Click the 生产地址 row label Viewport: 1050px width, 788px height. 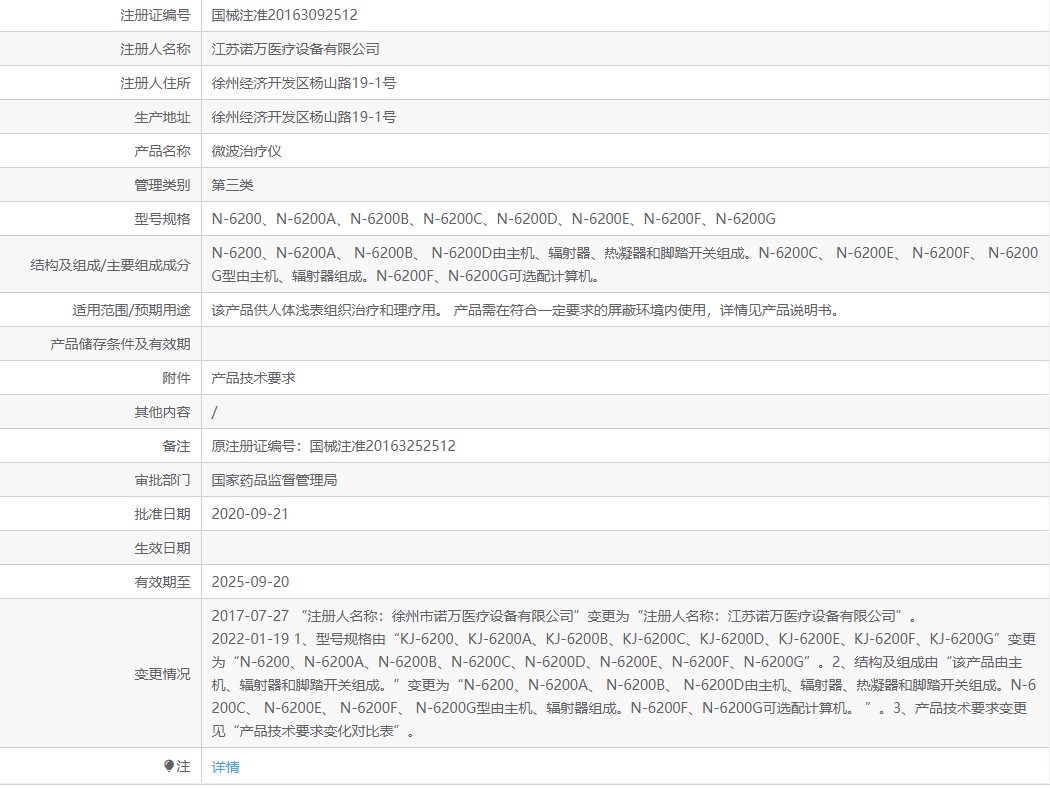[163, 117]
